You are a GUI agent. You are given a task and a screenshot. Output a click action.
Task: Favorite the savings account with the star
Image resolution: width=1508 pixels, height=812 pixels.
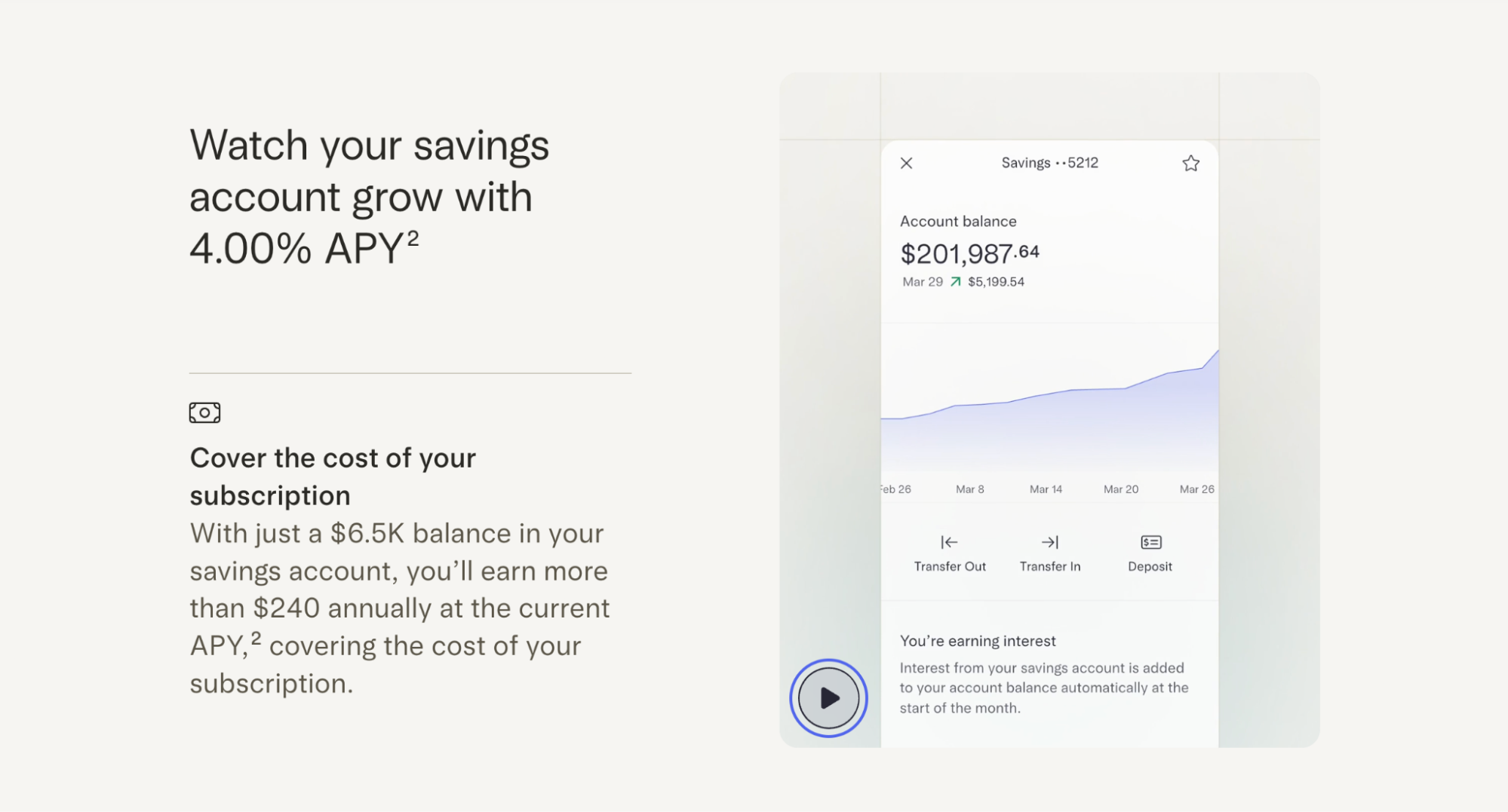point(1190,163)
